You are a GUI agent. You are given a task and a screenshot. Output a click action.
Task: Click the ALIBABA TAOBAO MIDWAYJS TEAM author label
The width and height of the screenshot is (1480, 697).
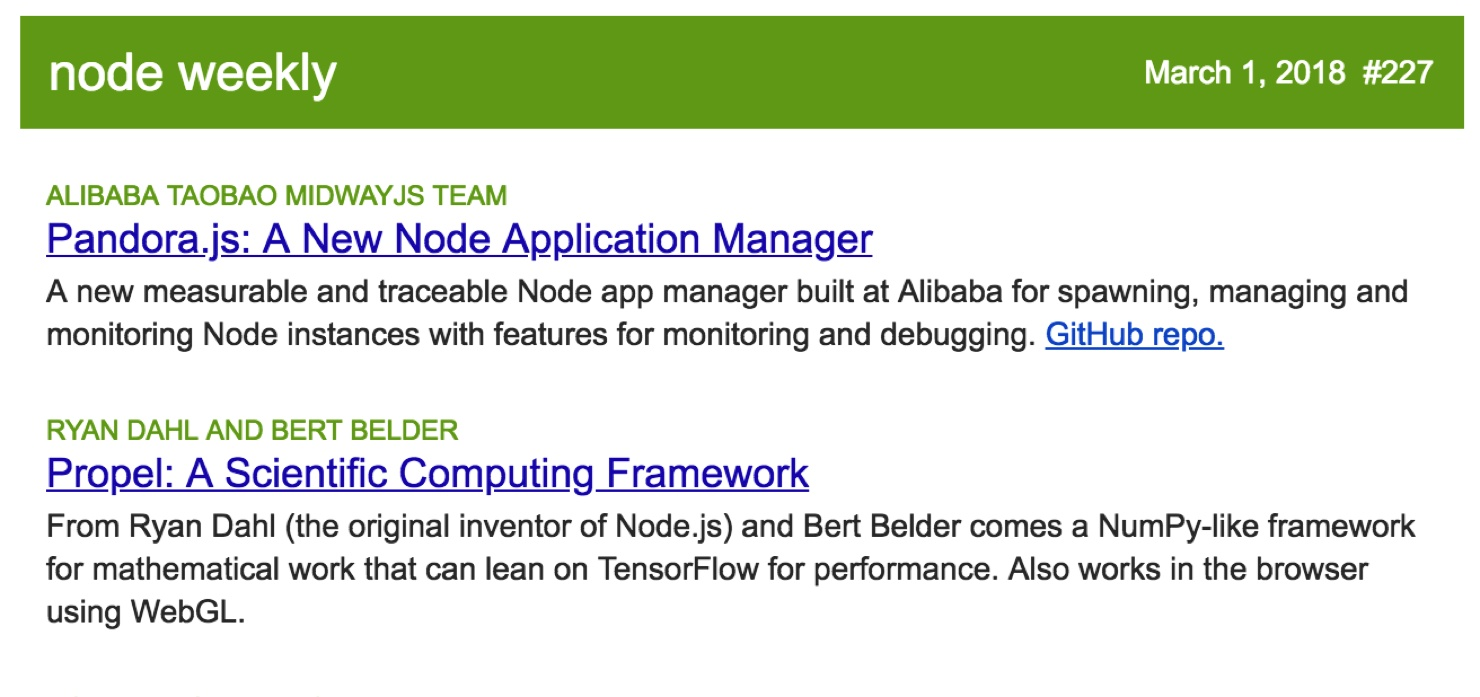(277, 195)
